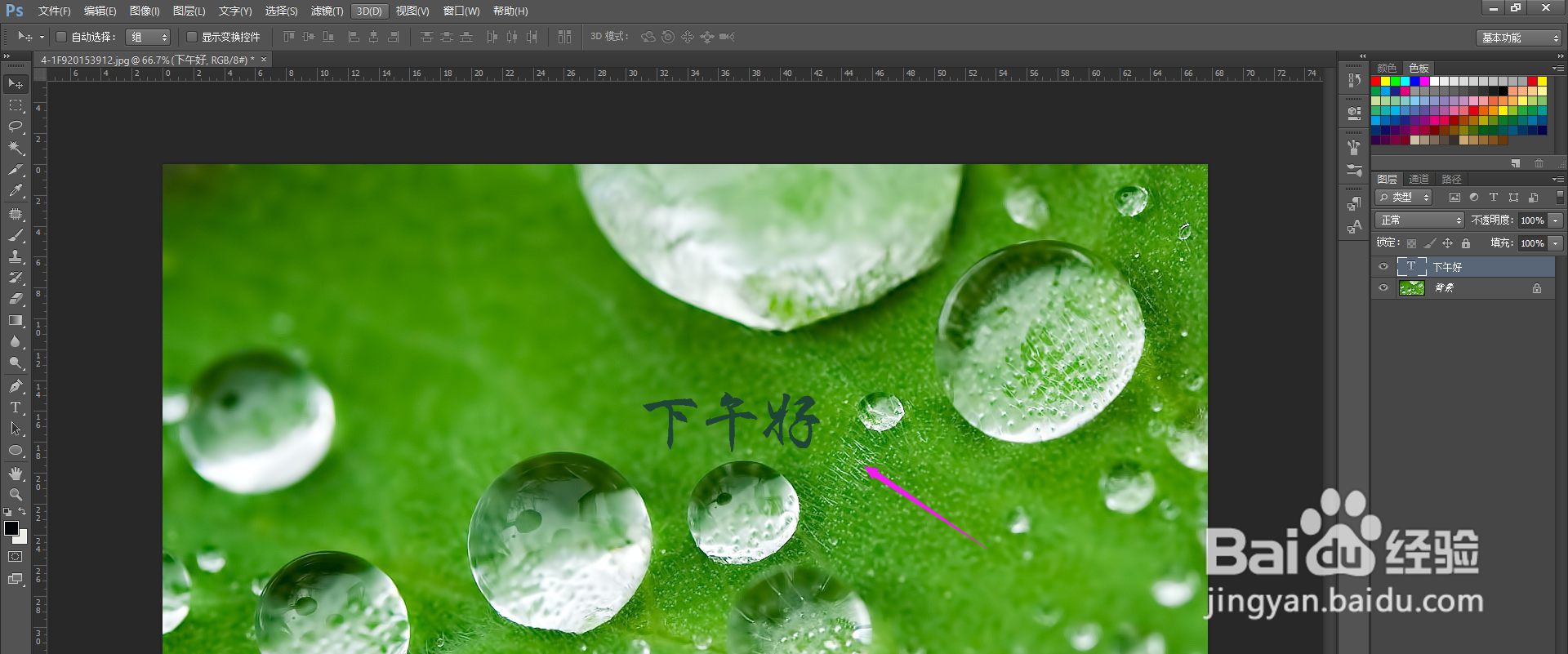Filter layers by type (T) icon
Image resolution: width=1568 pixels, height=654 pixels.
[1494, 197]
